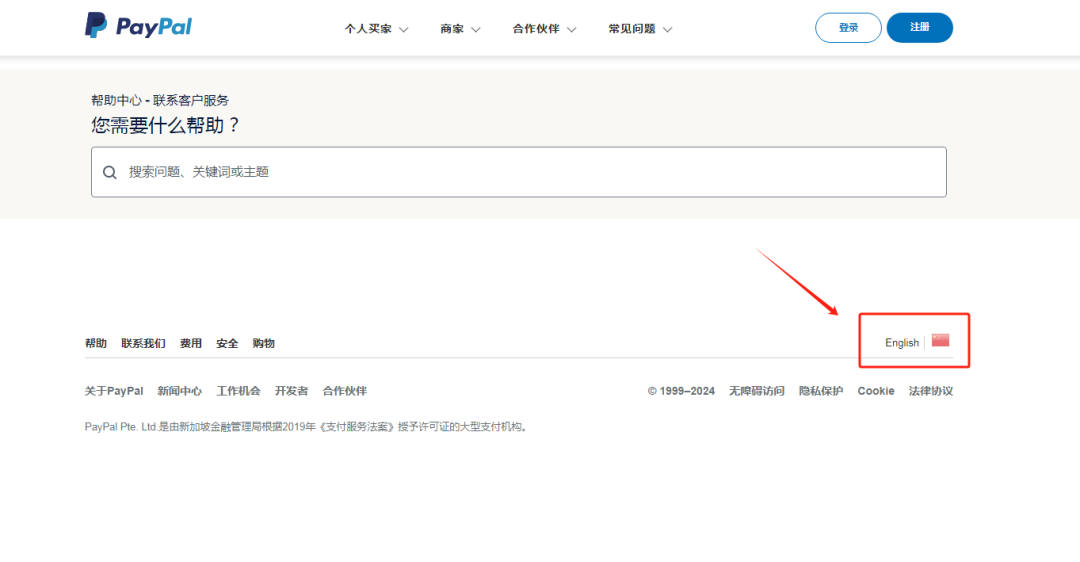
Task: Open the 帮助 footer link
Action: tap(96, 343)
